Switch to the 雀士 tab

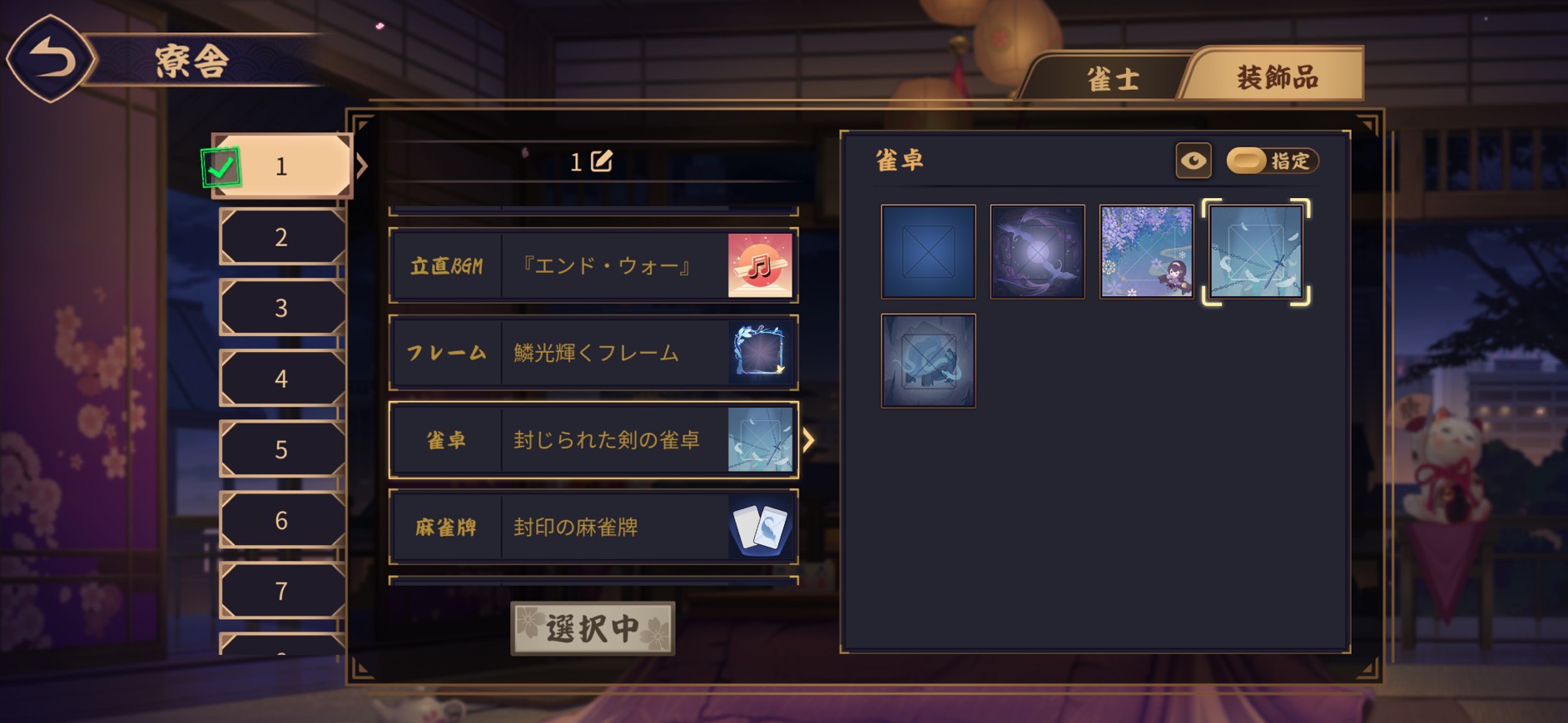click(1112, 79)
